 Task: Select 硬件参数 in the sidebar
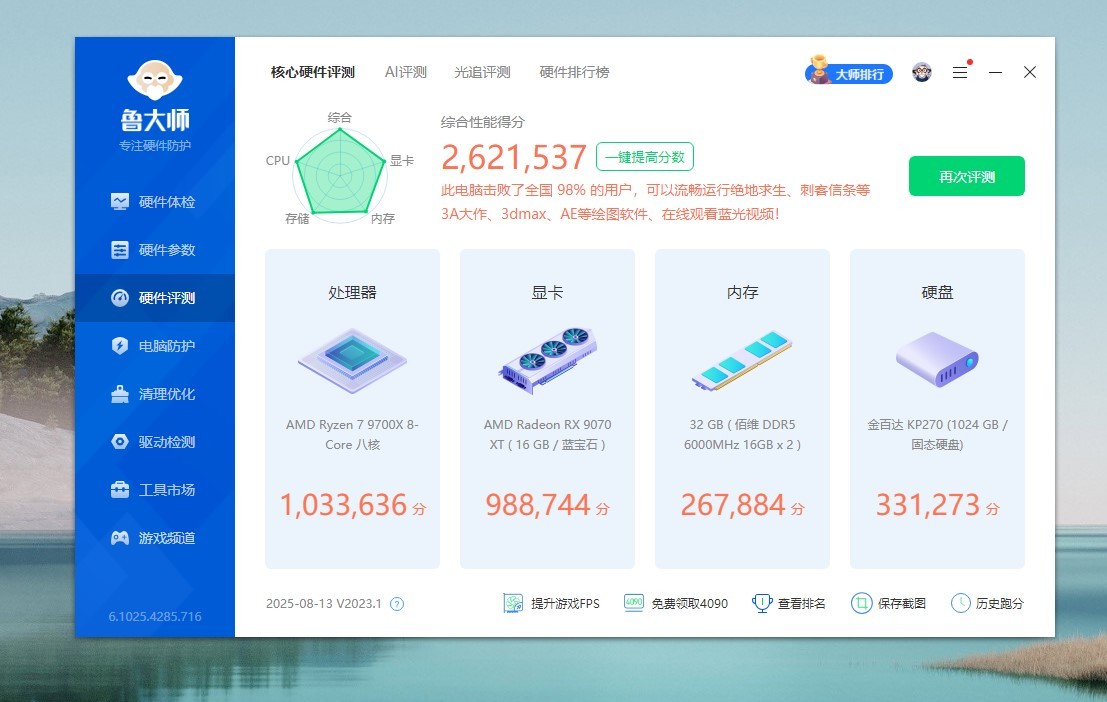pos(153,250)
